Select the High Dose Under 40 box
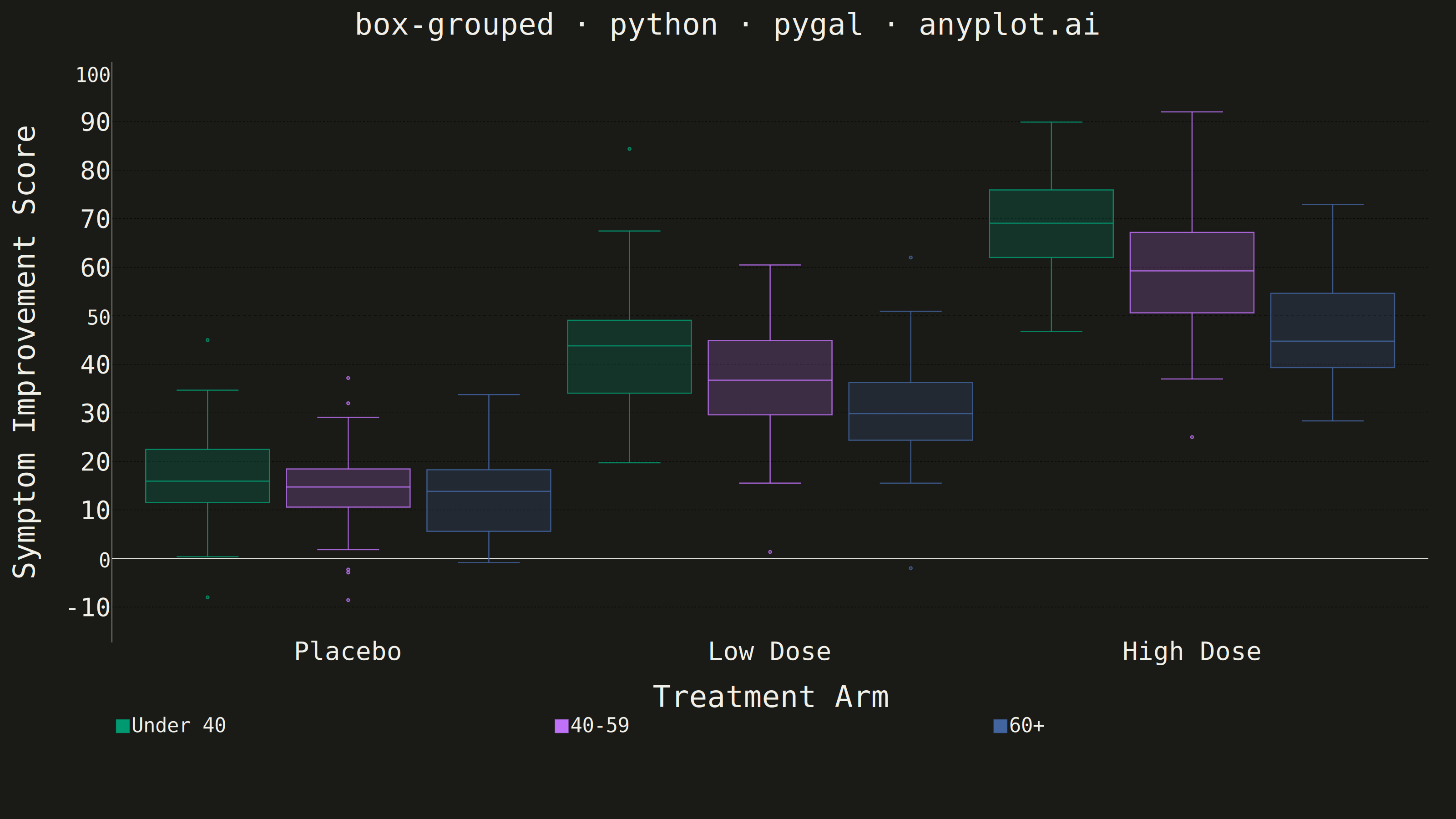Screen dimensions: 1456x819 (x=1052, y=224)
